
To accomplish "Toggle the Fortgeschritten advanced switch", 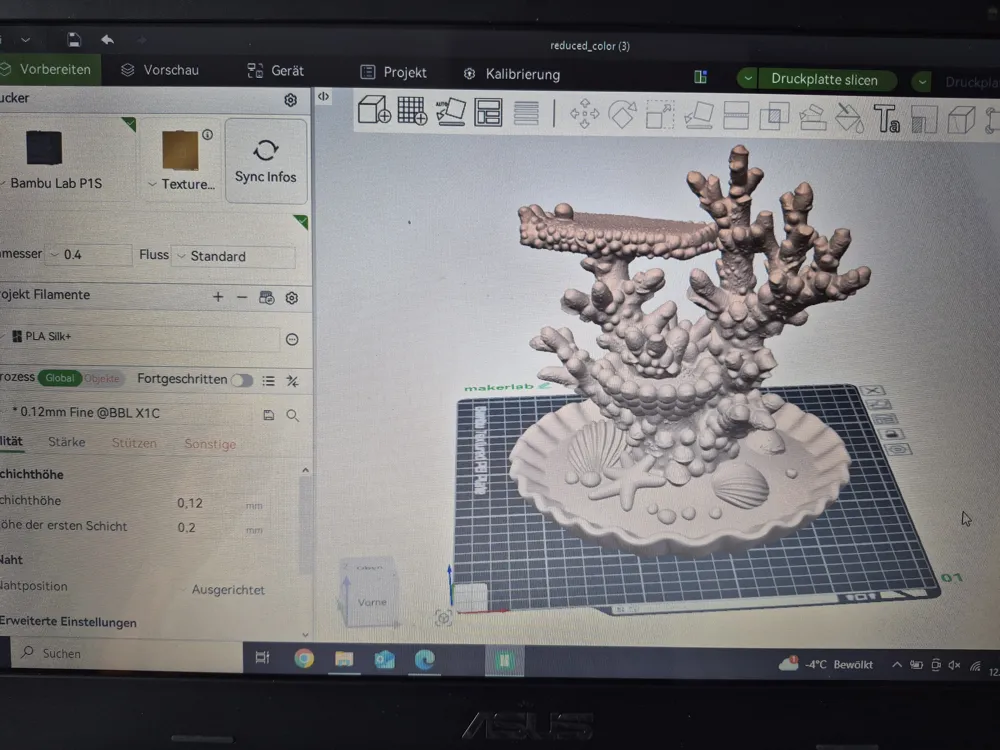I will coord(242,380).
